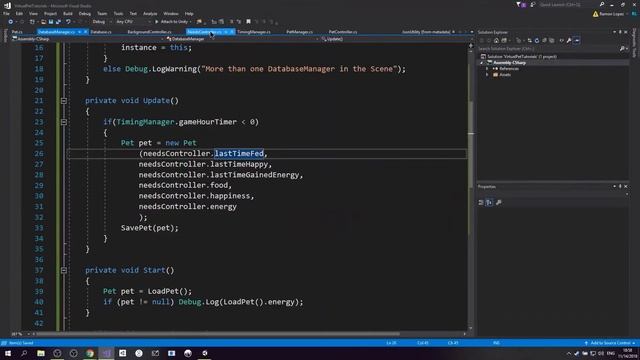Click the Categorized icon in Properties panel
The width and height of the screenshot is (640, 360).
481,202
